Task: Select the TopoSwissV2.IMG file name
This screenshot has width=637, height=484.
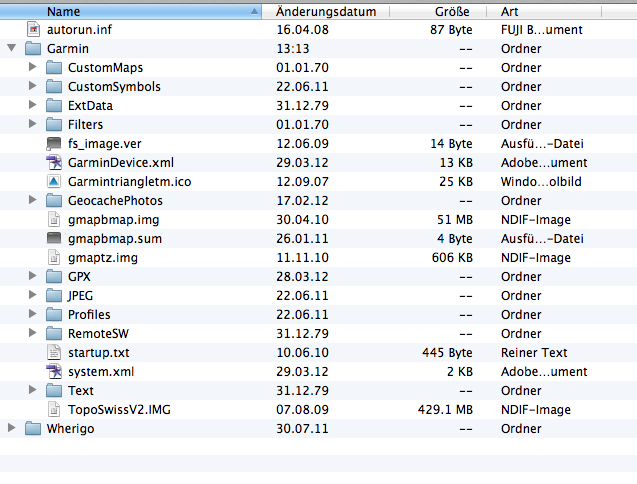Action: coord(119,410)
